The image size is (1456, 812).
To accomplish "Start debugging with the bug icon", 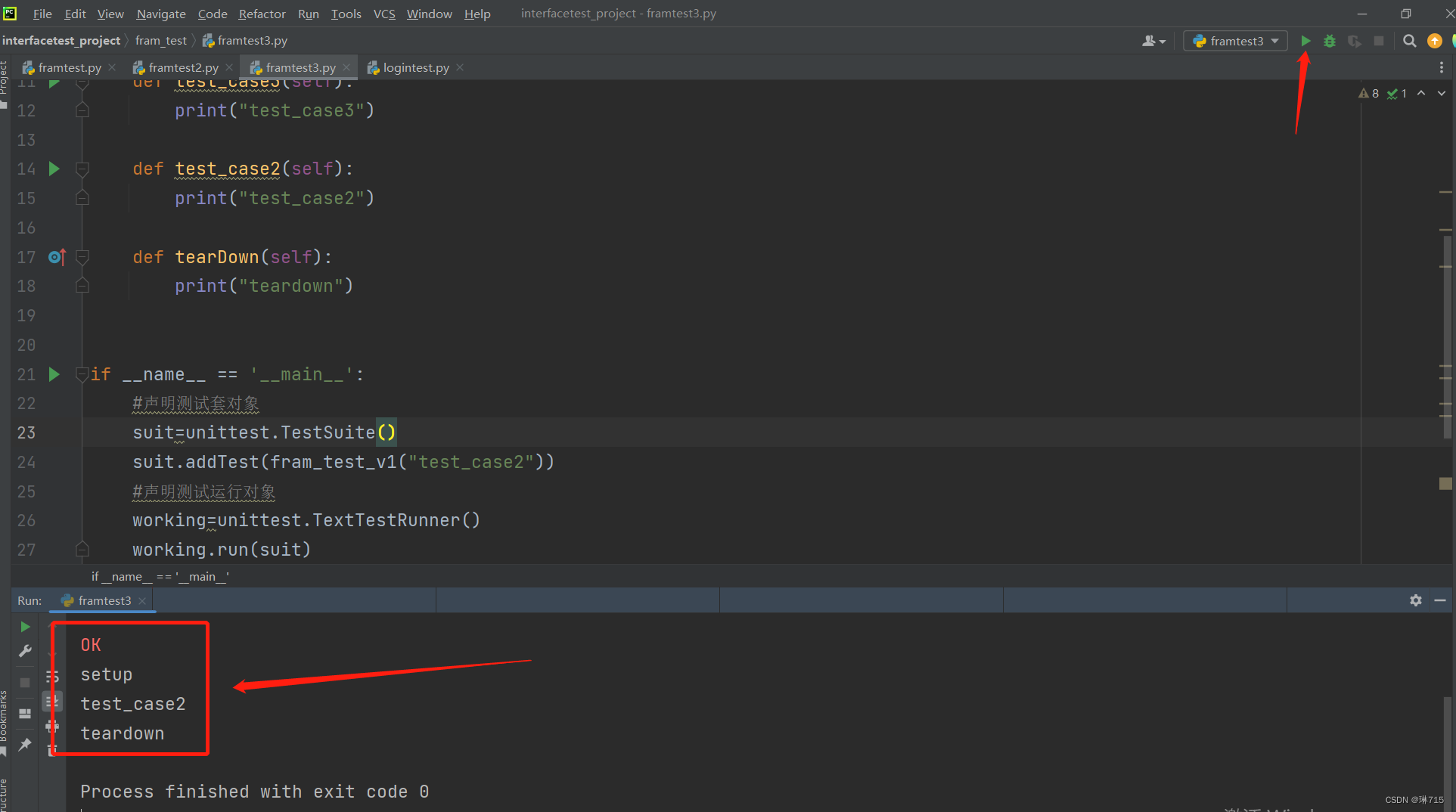I will click(x=1330, y=41).
